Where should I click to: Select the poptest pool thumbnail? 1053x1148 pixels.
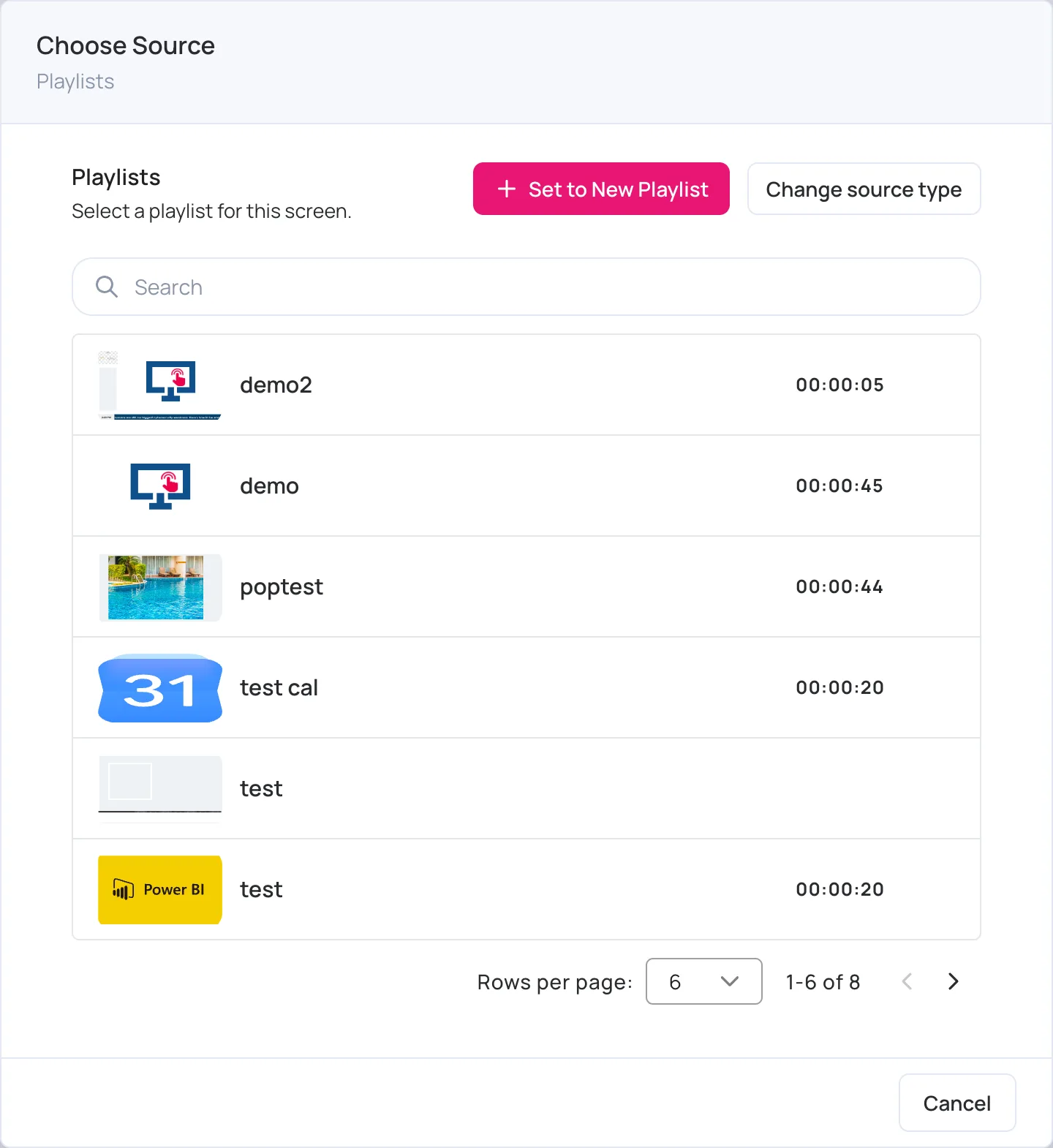click(x=160, y=587)
